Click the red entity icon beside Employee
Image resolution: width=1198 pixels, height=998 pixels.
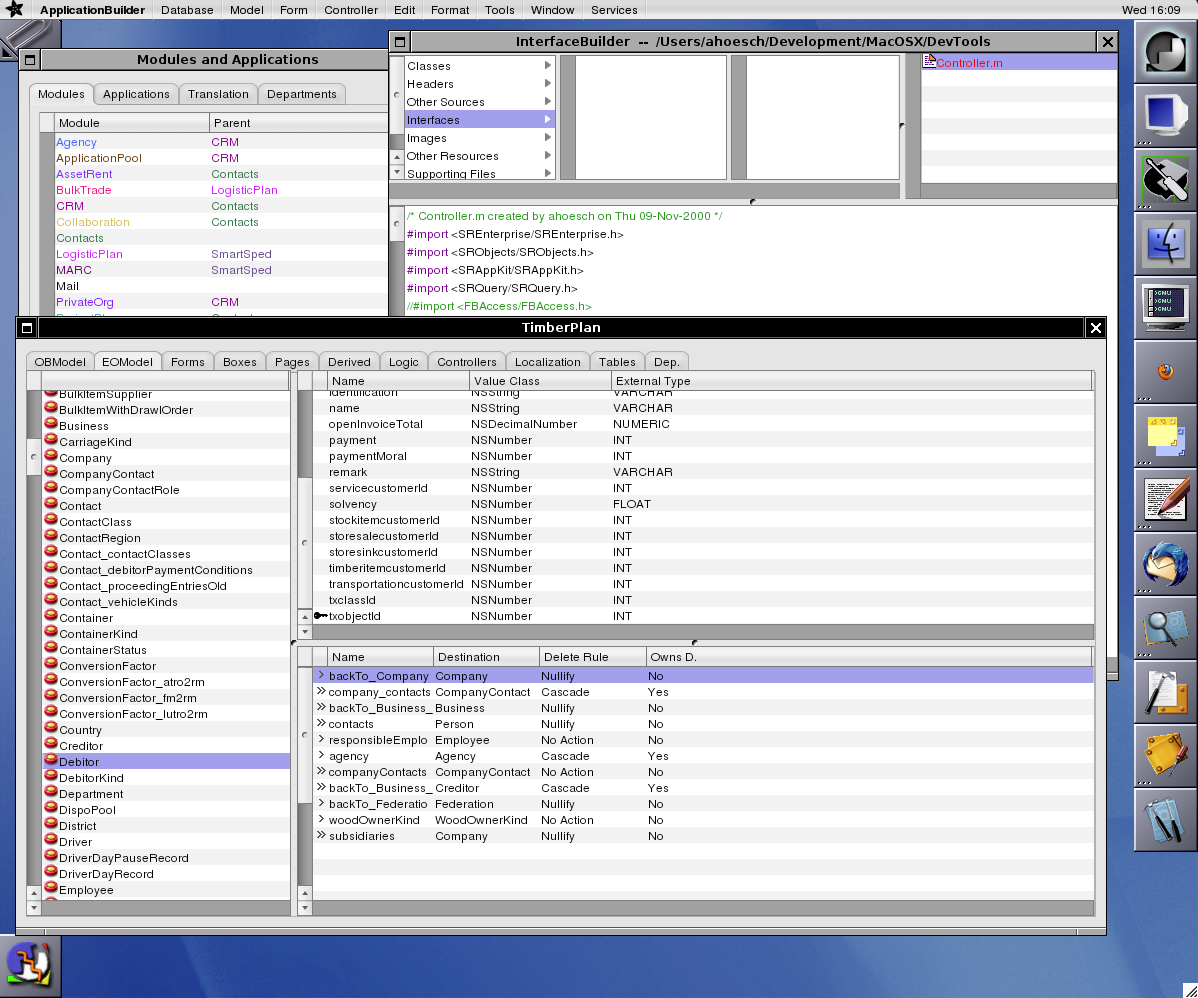[51, 888]
